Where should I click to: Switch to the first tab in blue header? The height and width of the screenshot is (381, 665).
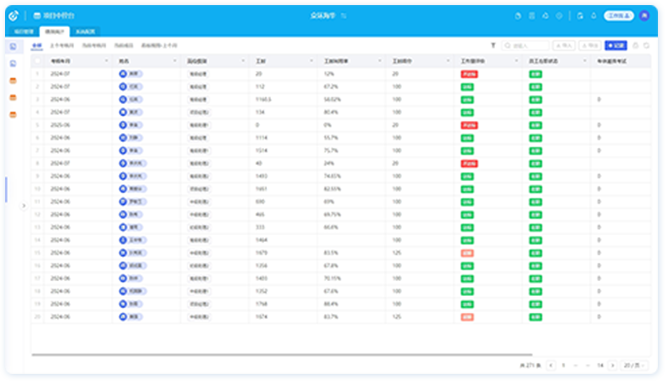pyautogui.click(x=24, y=31)
